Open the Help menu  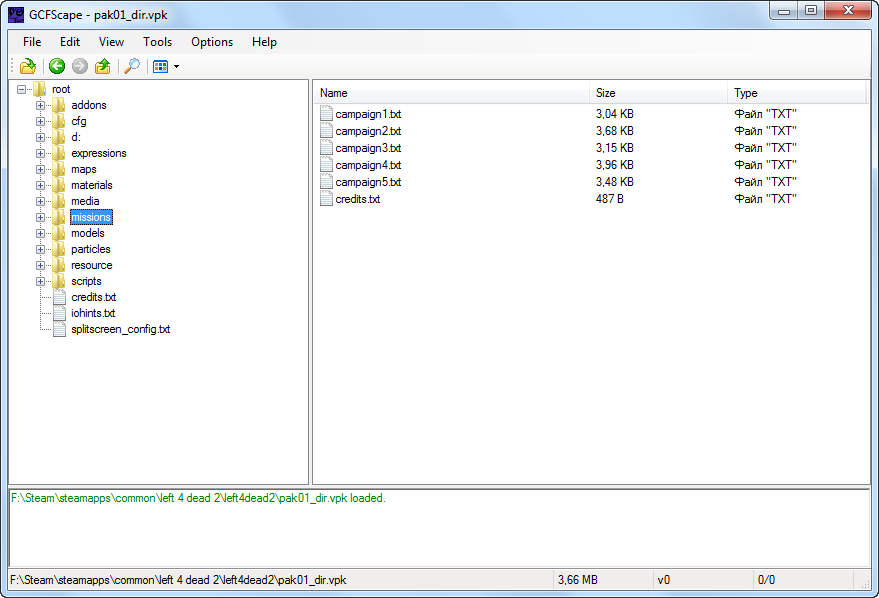(x=264, y=42)
